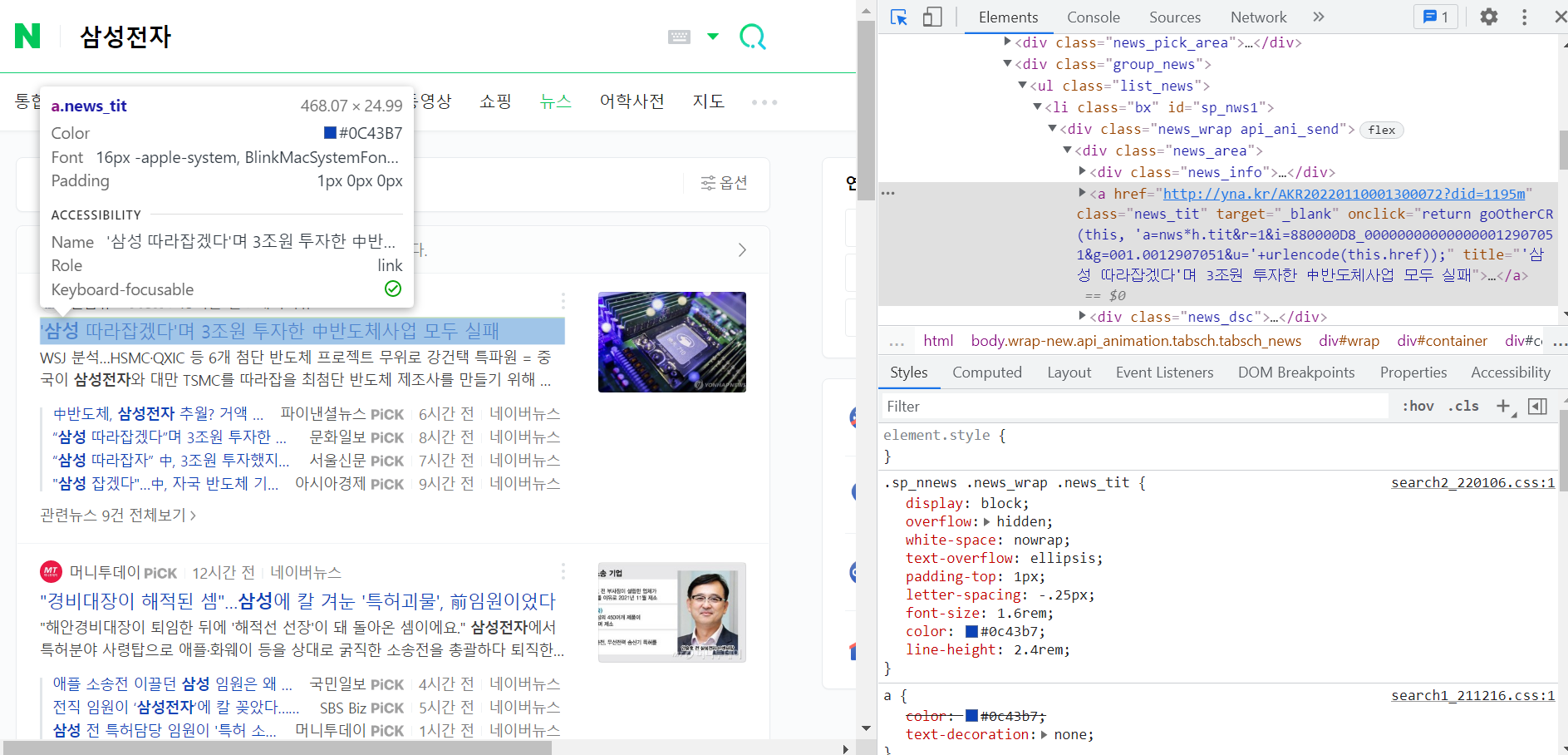Open search2_220106.css source link
The width and height of the screenshot is (1568, 755).
point(1473,482)
